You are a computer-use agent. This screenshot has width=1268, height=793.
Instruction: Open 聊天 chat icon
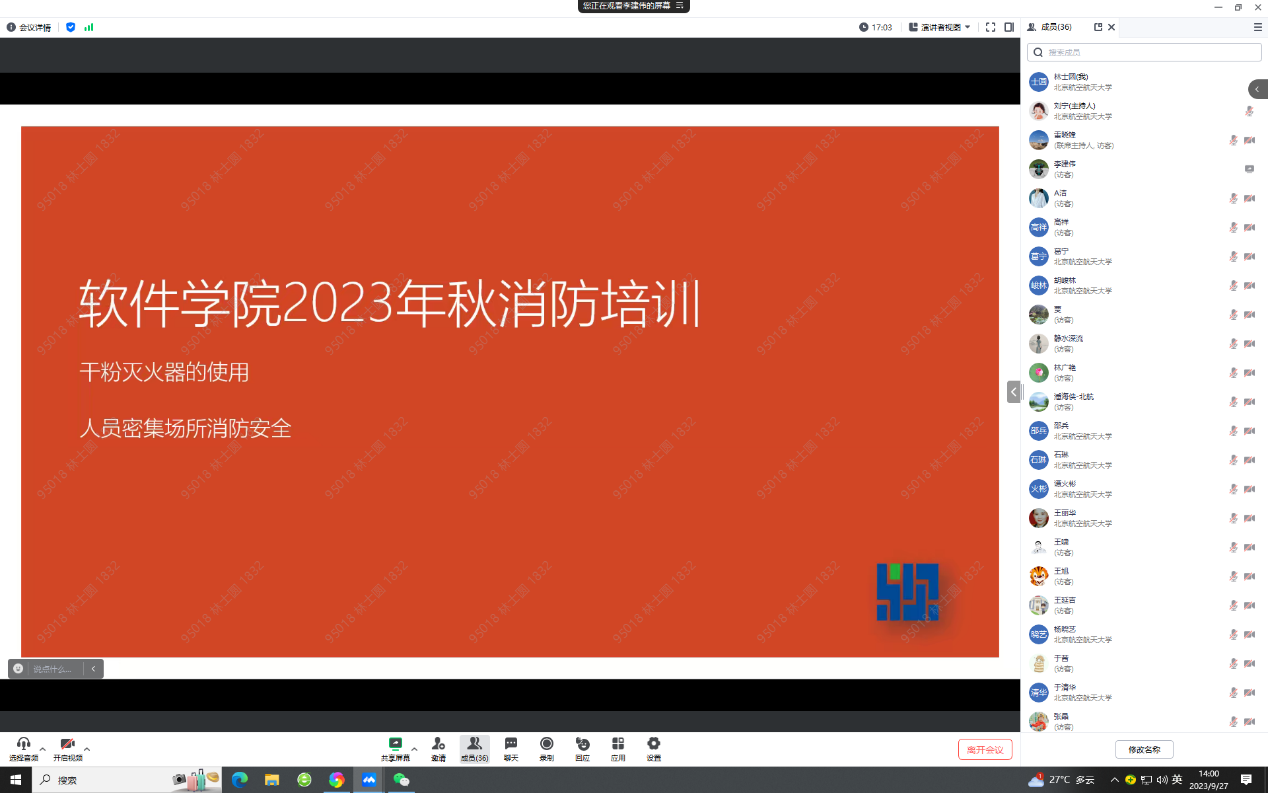coord(511,744)
